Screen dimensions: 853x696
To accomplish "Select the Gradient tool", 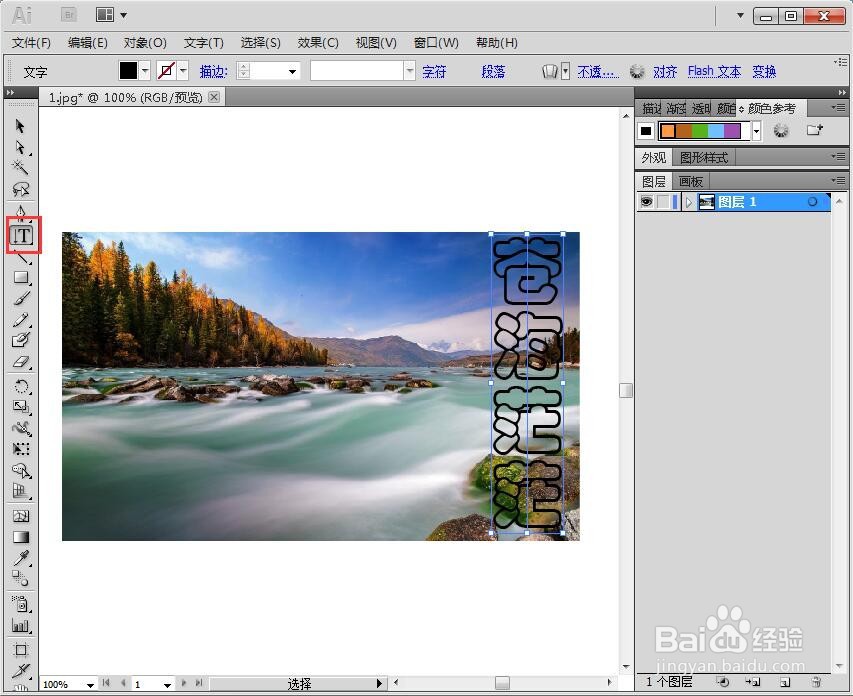I will (x=21, y=537).
